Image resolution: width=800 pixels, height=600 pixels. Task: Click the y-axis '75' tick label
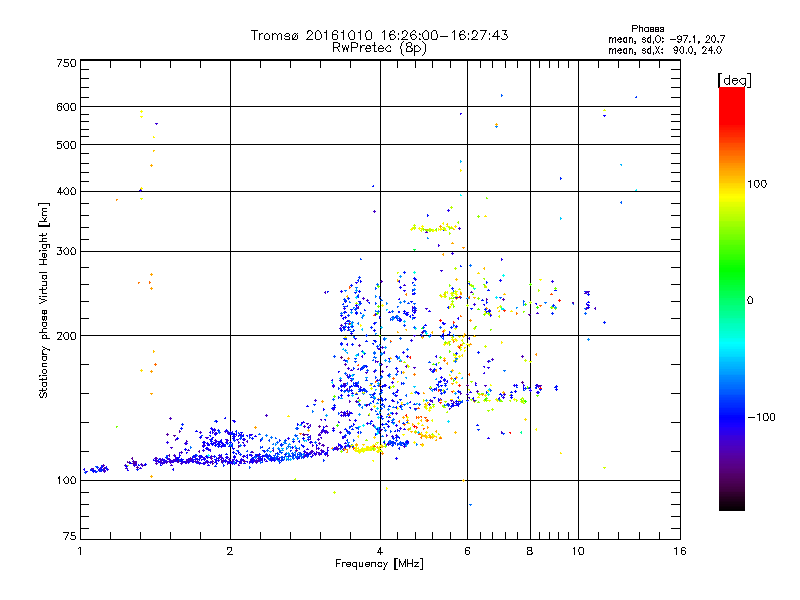(70, 536)
